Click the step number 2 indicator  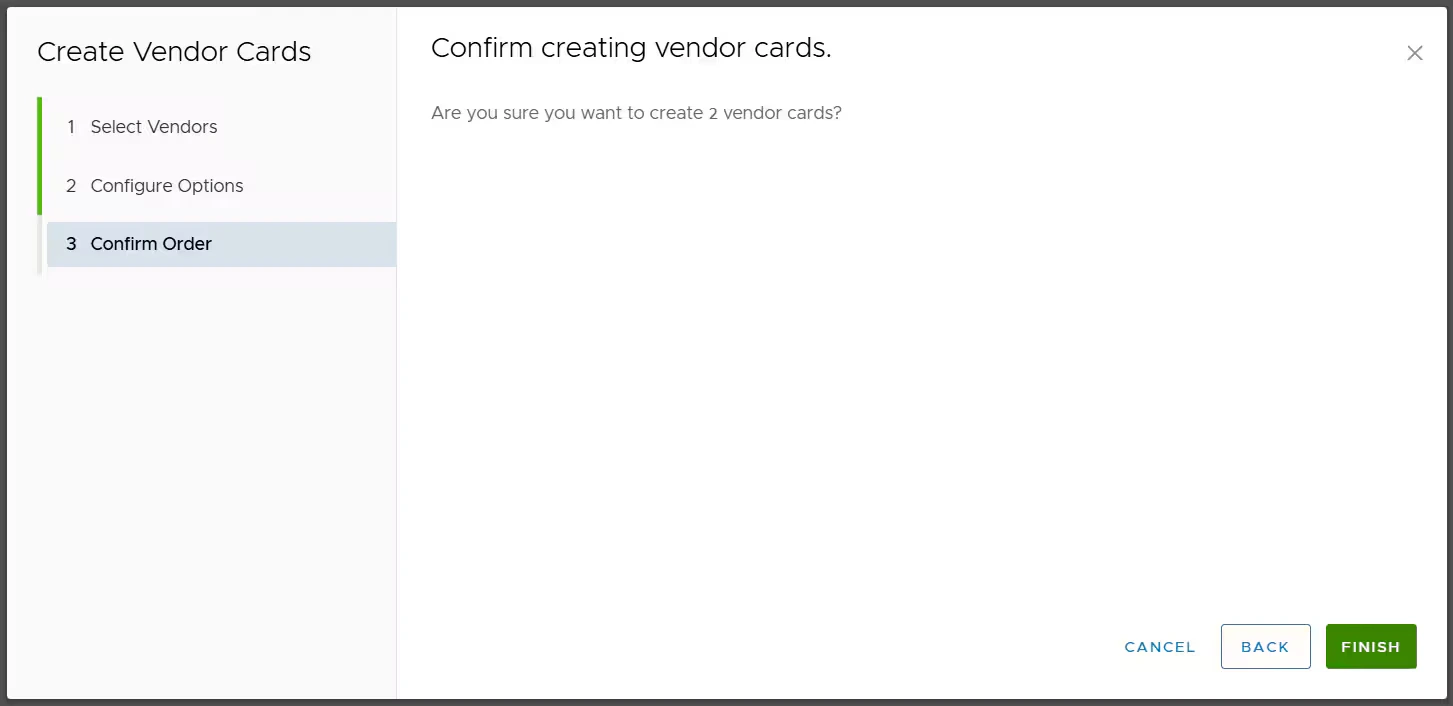tap(70, 186)
